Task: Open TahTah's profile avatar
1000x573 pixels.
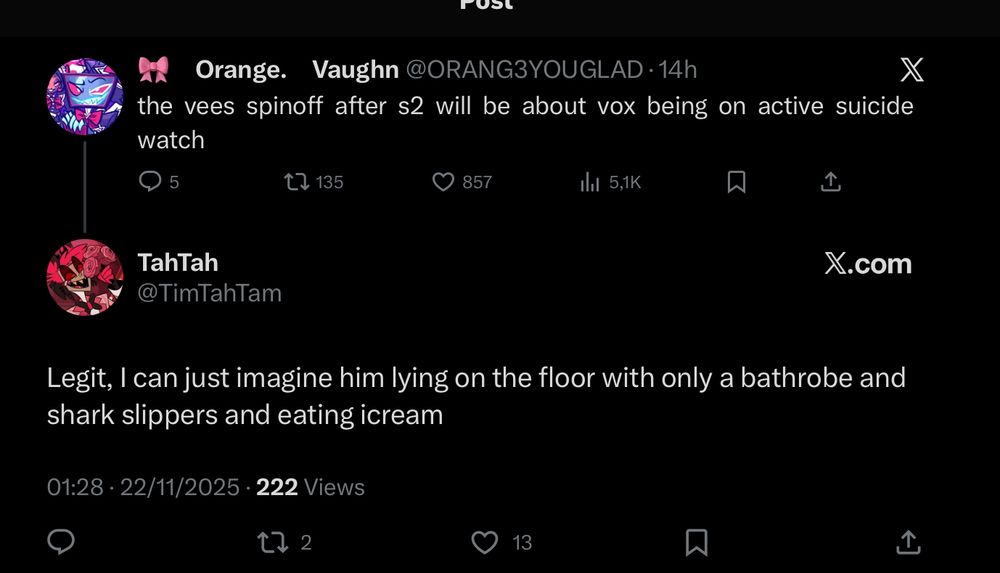Action: (x=85, y=277)
